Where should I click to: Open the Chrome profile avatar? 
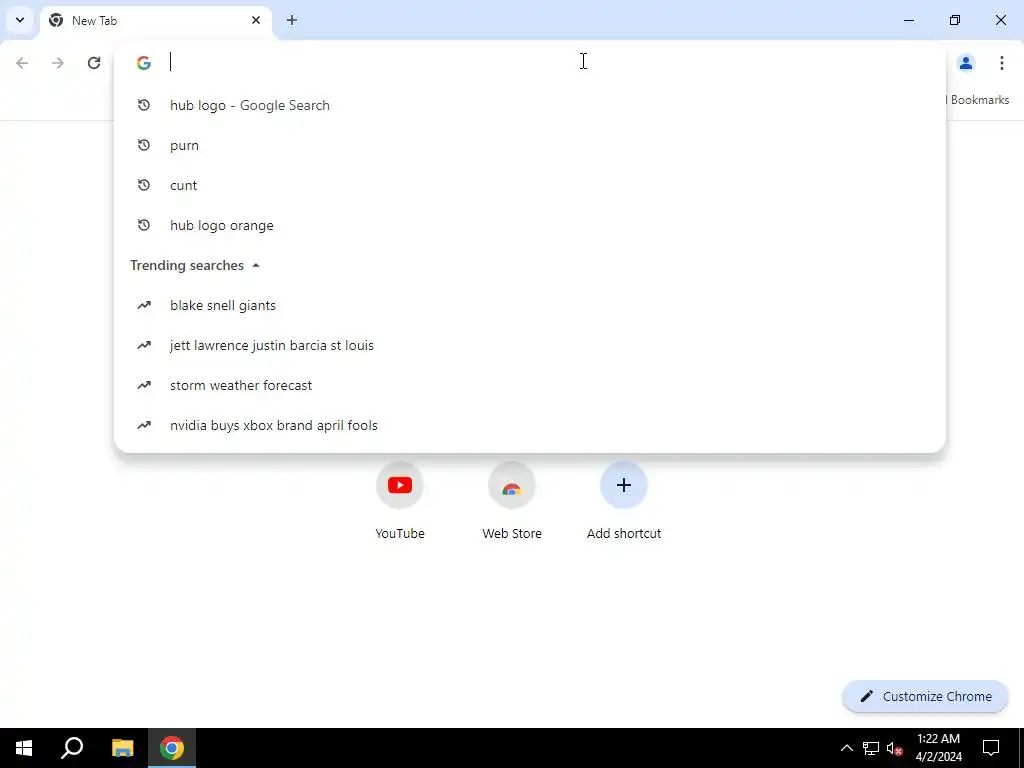pos(966,63)
